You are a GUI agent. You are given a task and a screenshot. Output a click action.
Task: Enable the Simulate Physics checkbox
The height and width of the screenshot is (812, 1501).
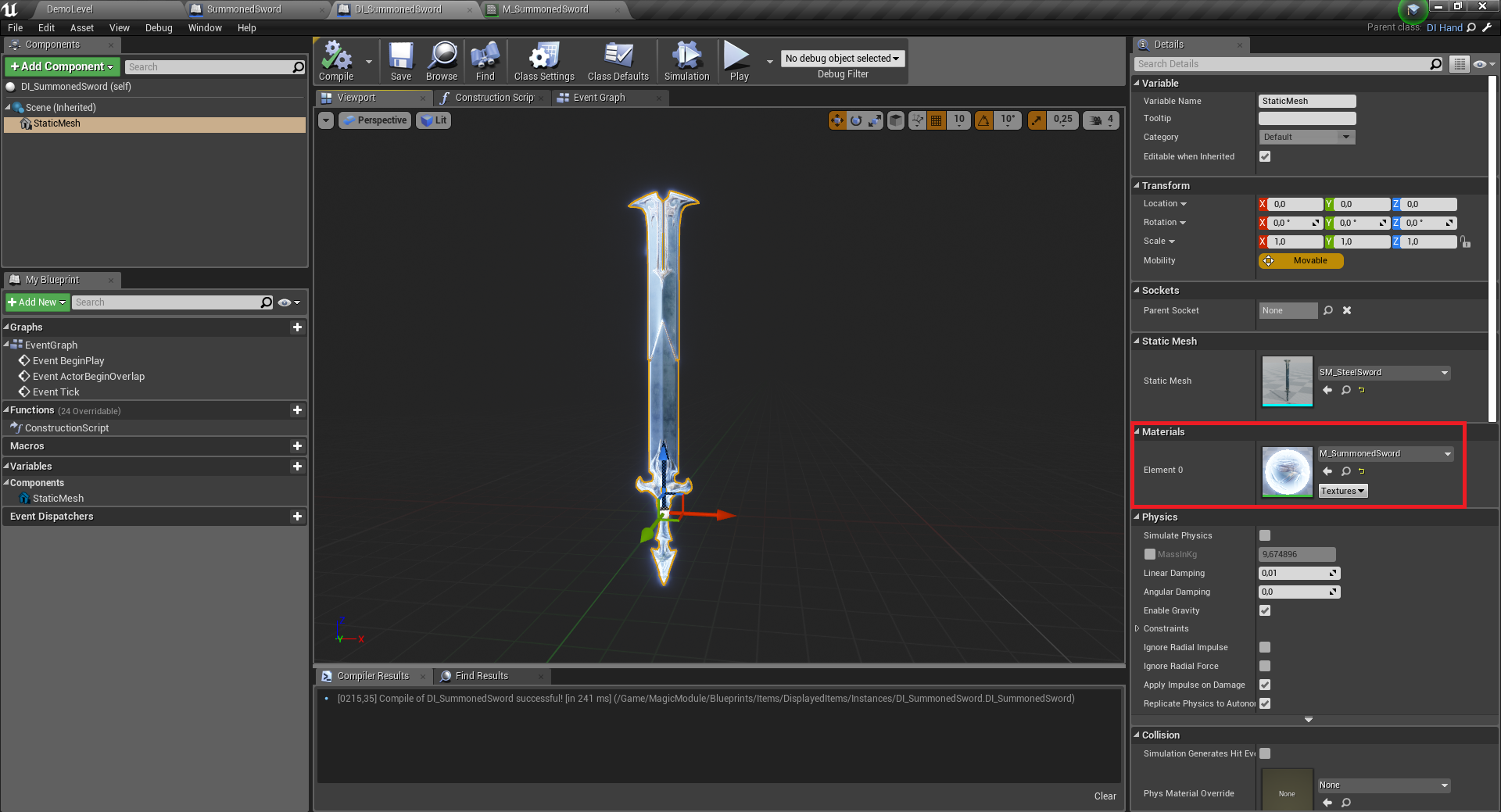[x=1265, y=535]
